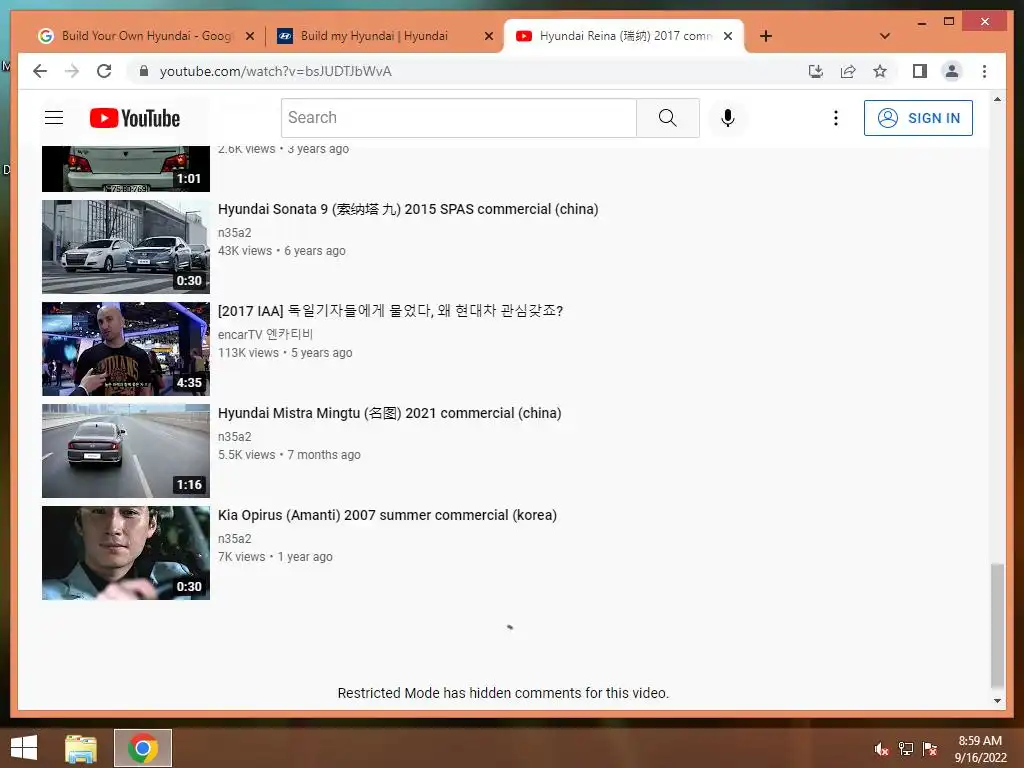Open the Kia Opirus commercial thumbnail

(126, 552)
